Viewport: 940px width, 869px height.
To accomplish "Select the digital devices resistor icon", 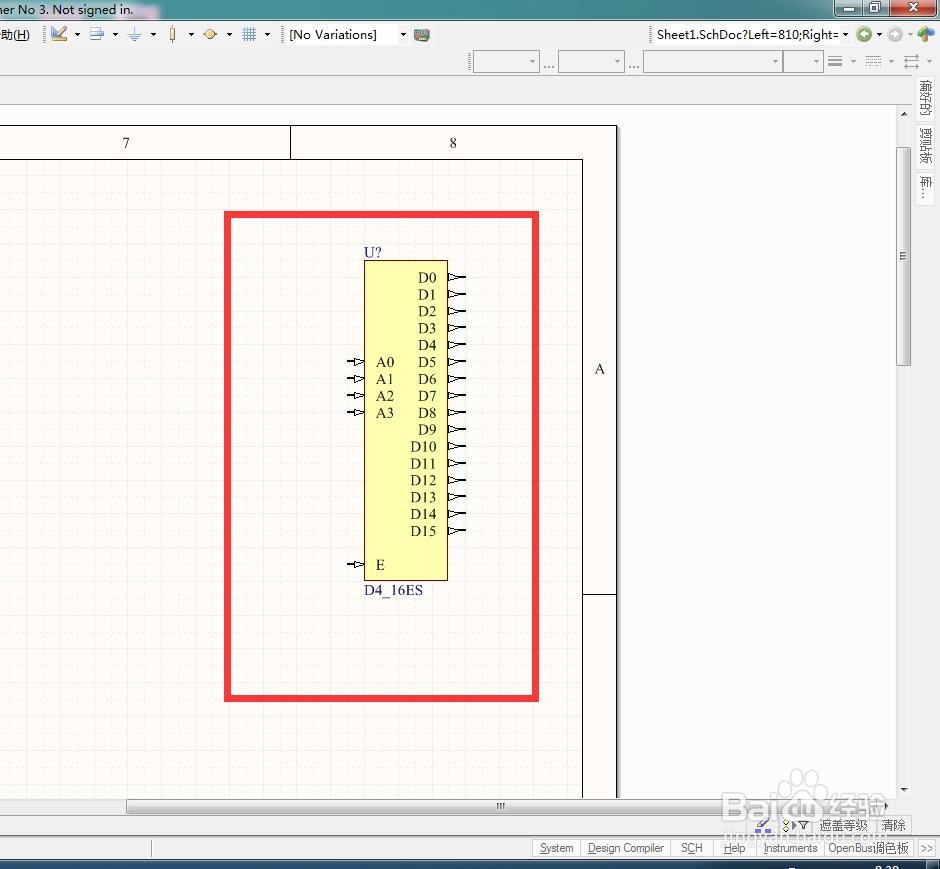I will click(173, 34).
